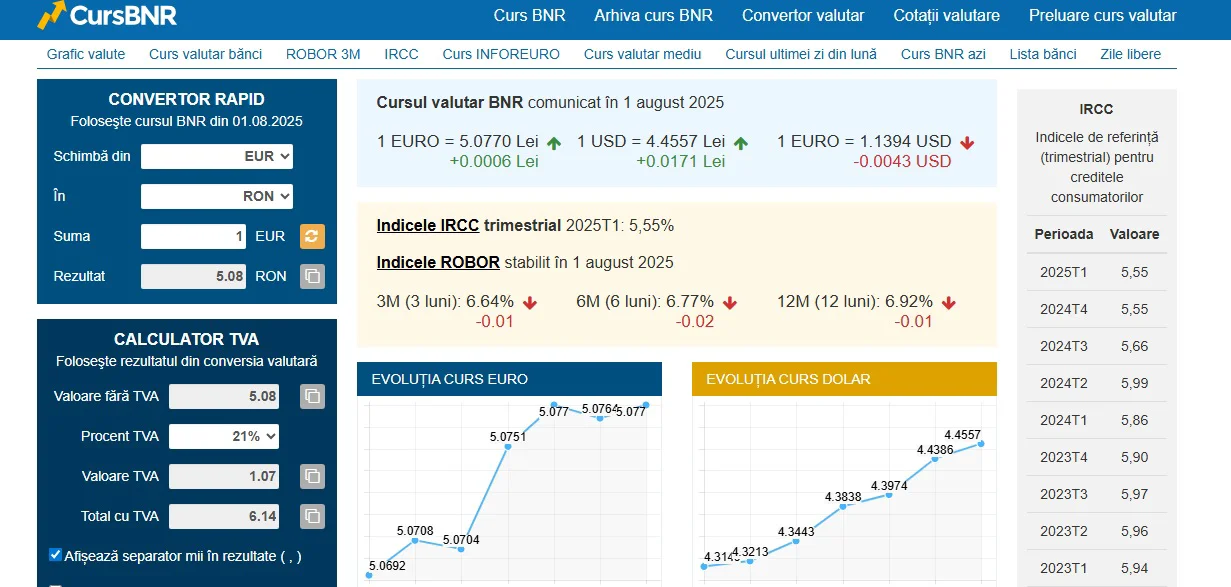
Task: Open Arhiva curs BNR menu item
Action: (653, 15)
